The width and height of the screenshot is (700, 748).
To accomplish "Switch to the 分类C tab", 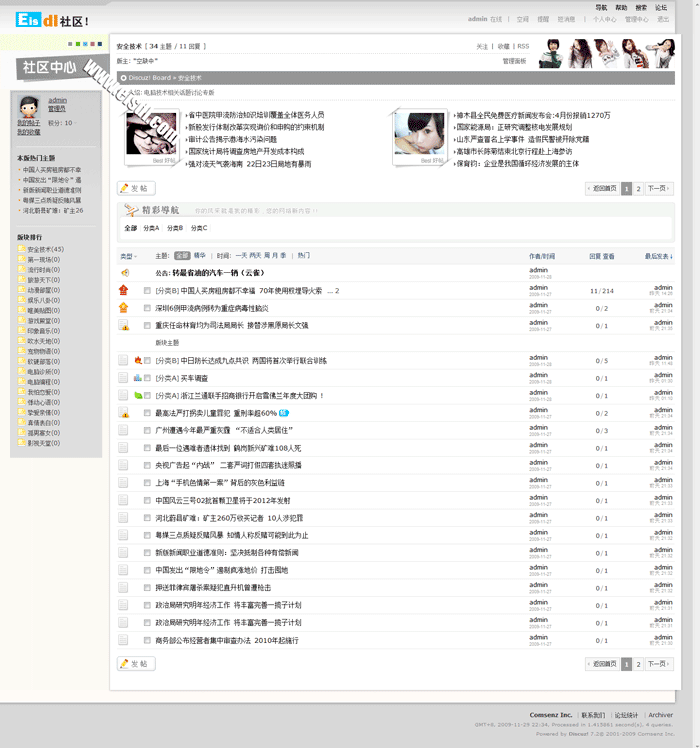I will [199, 228].
